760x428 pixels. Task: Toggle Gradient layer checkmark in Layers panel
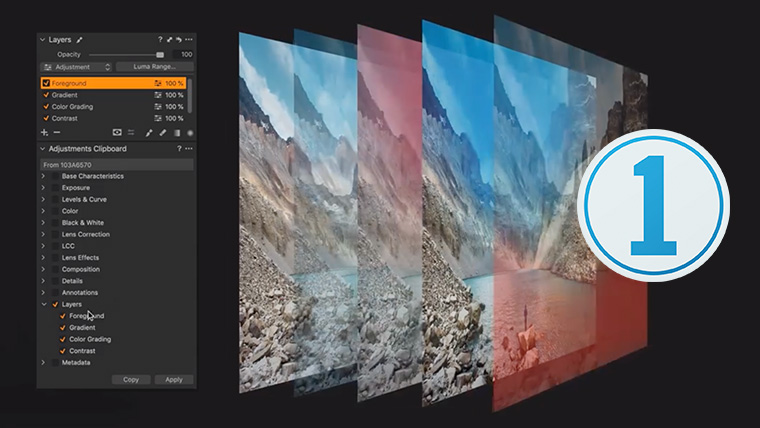tap(46, 95)
